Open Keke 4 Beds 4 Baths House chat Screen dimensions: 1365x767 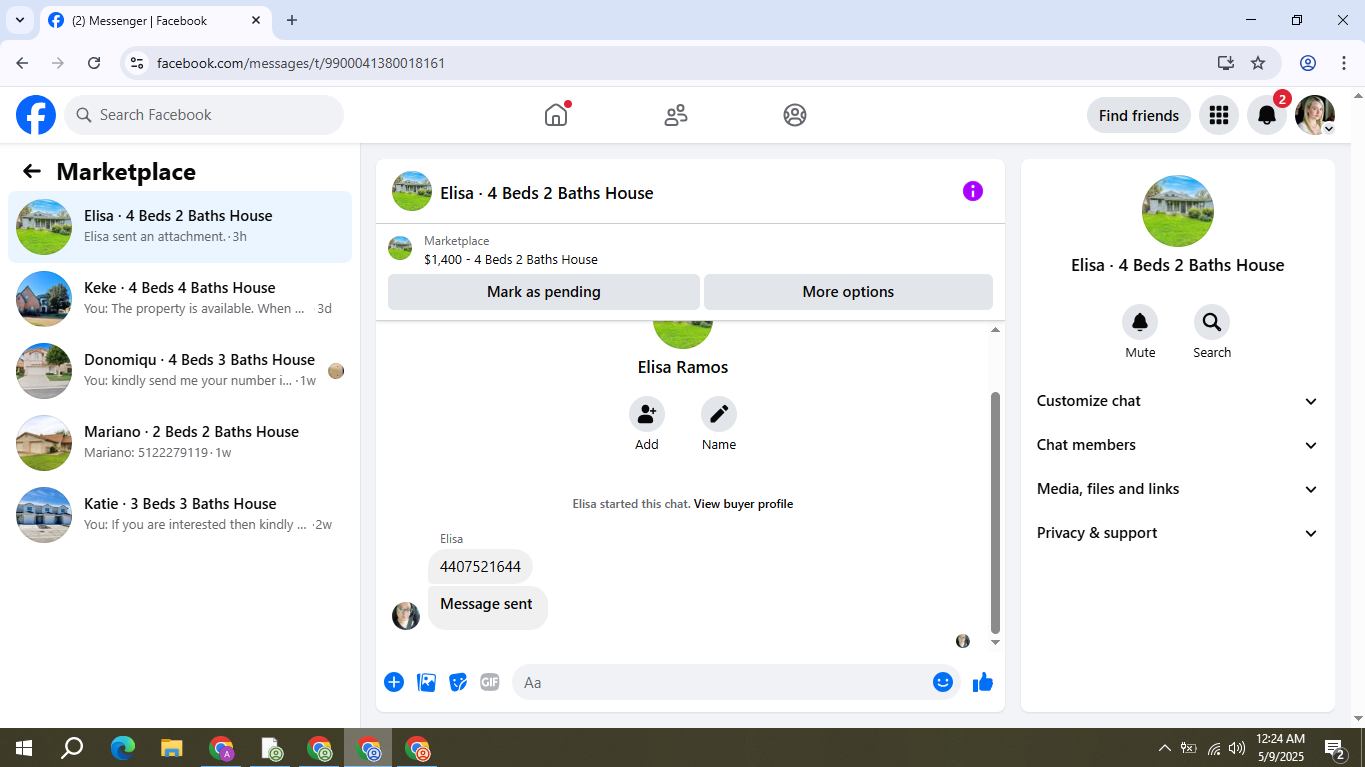(180, 299)
